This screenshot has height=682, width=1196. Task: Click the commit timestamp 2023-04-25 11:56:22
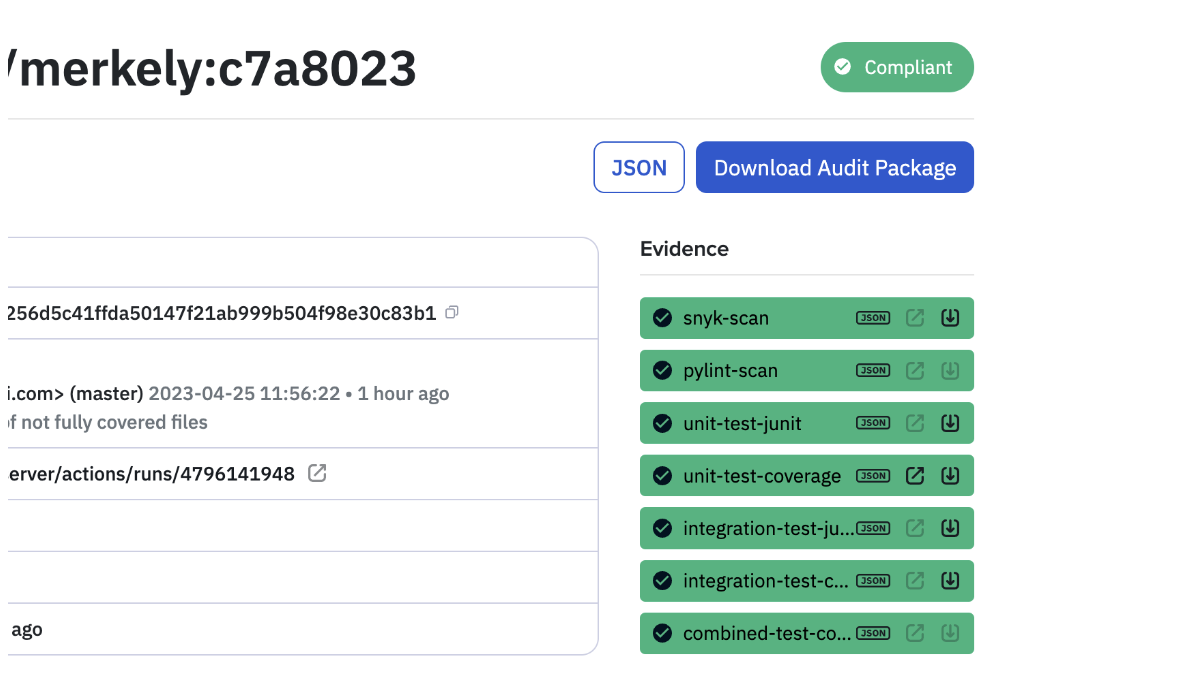tap(244, 394)
